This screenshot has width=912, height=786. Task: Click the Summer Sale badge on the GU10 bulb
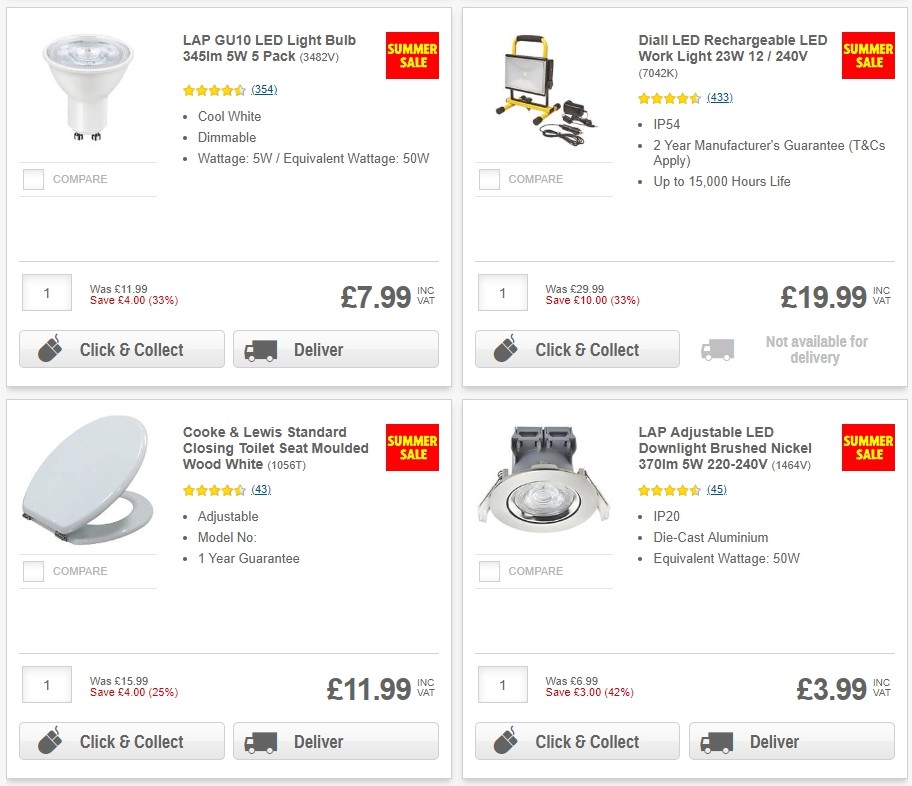click(412, 56)
